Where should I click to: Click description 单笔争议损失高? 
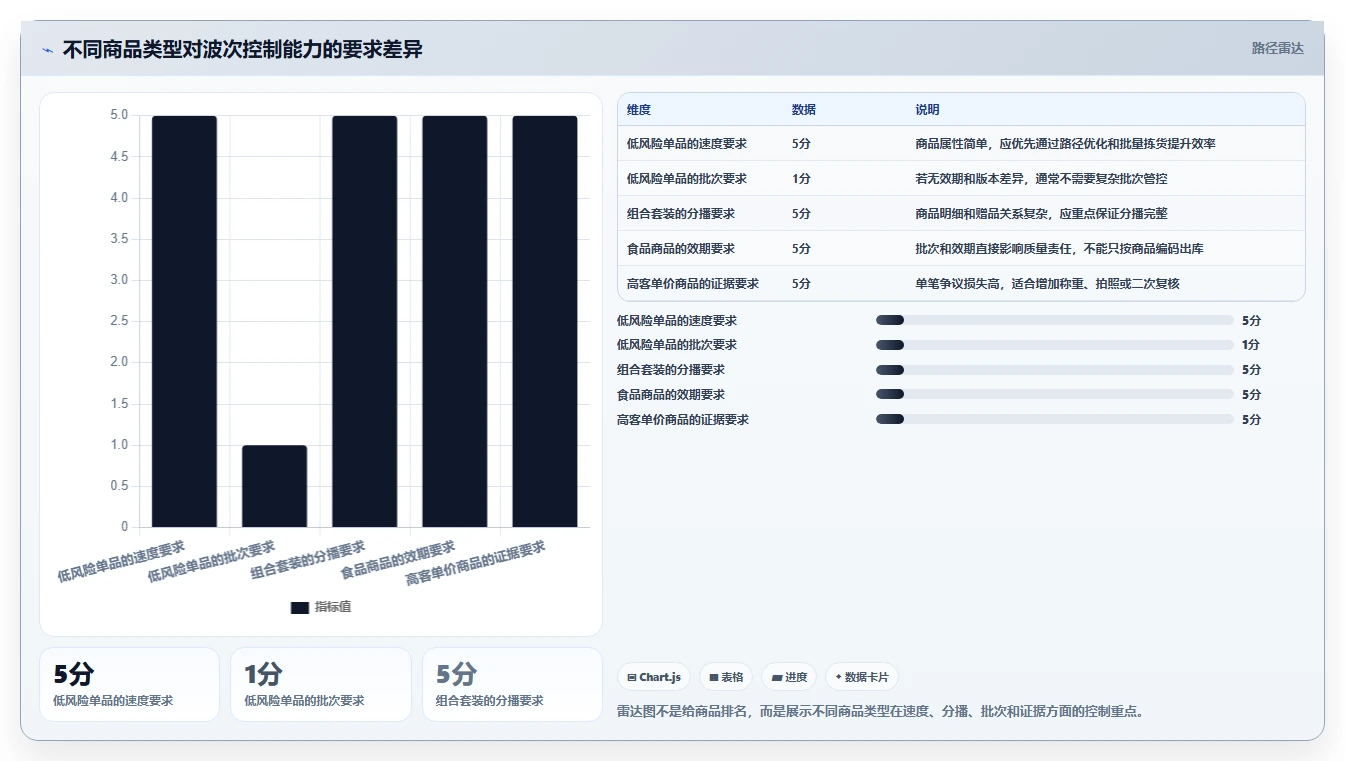pyautogui.click(x=1047, y=284)
